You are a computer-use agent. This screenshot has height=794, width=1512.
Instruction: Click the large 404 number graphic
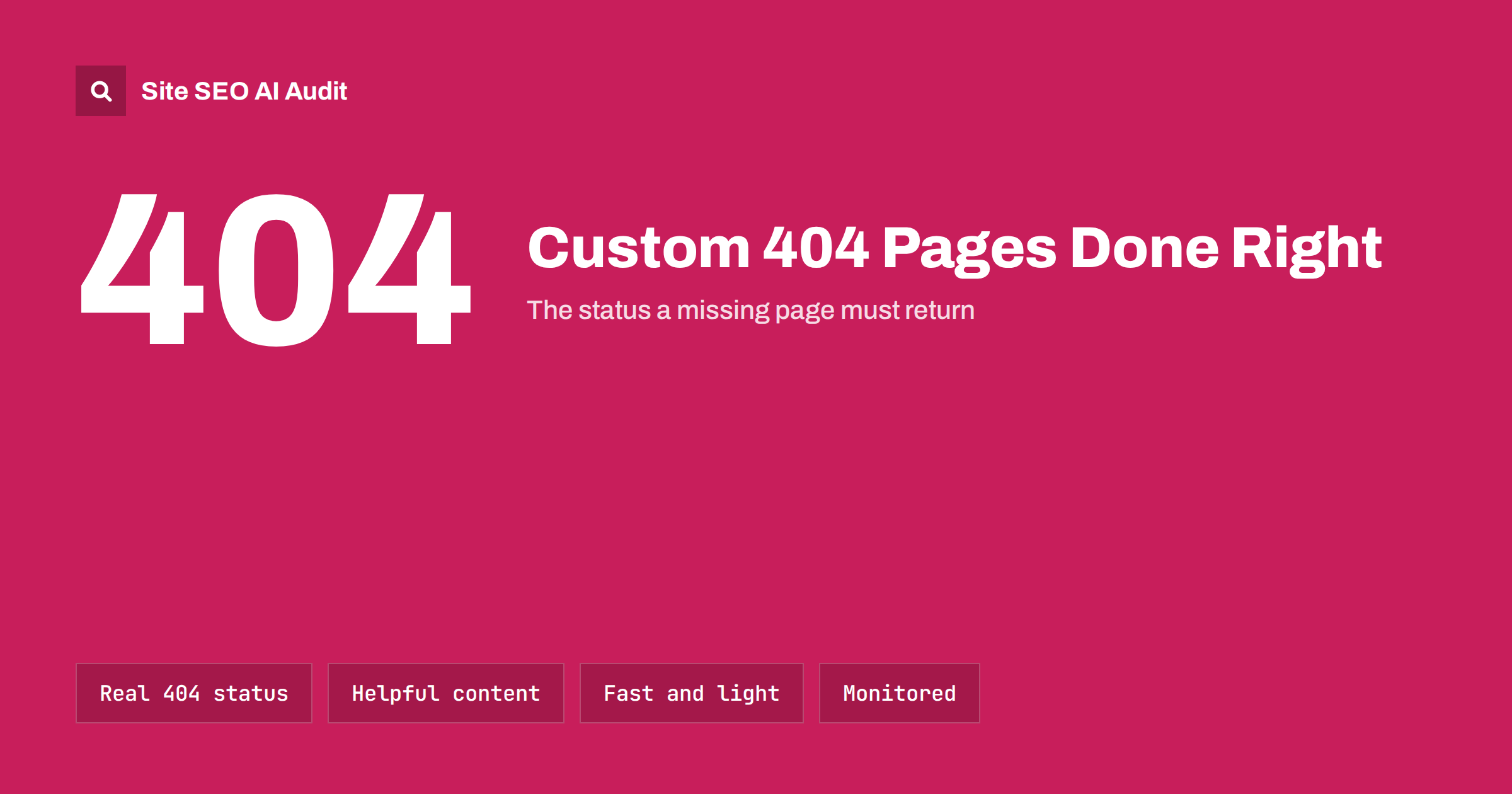(x=276, y=270)
